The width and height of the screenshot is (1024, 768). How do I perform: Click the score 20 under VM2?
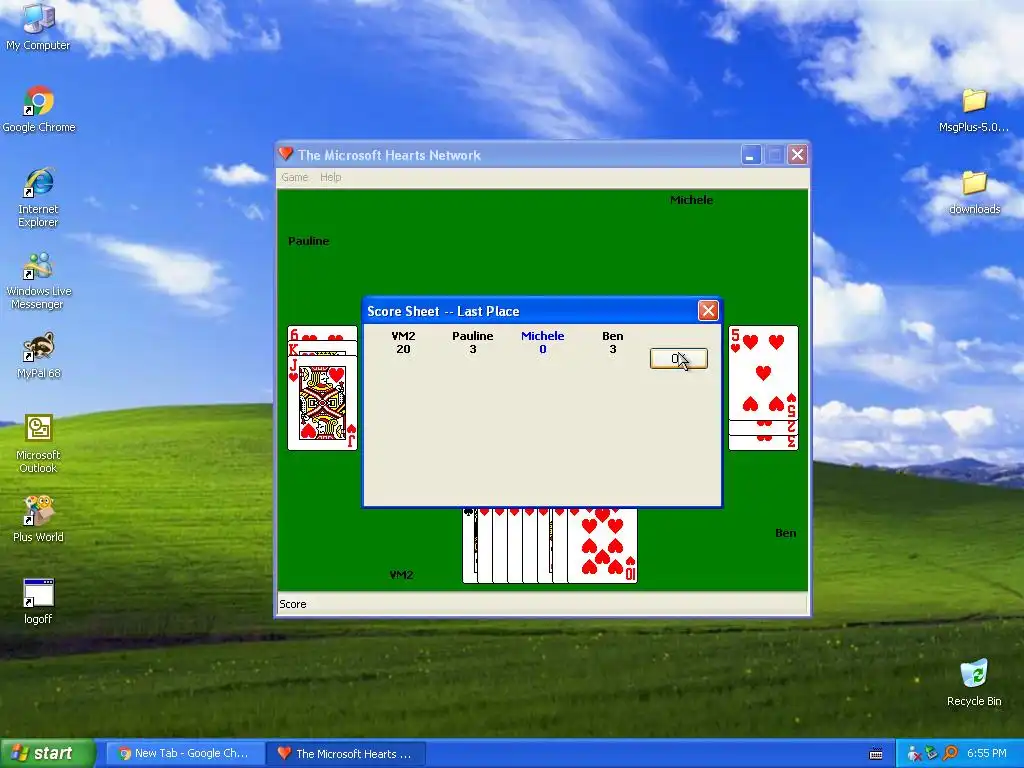(x=404, y=349)
